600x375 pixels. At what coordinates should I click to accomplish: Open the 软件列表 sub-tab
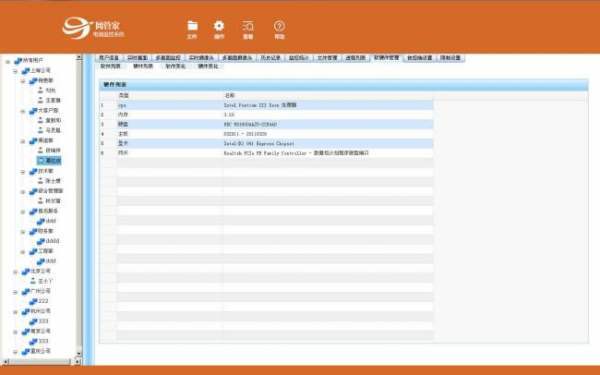(x=110, y=66)
